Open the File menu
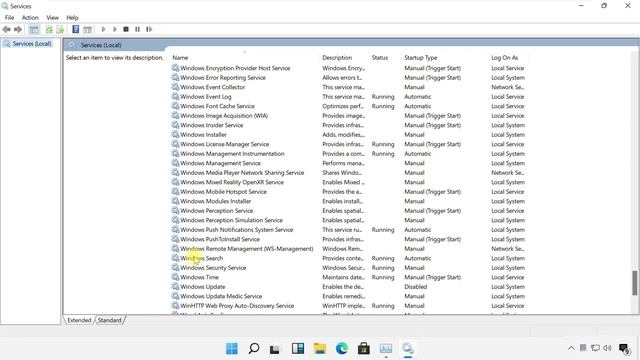Screen dimensions: 640x360 9,18
